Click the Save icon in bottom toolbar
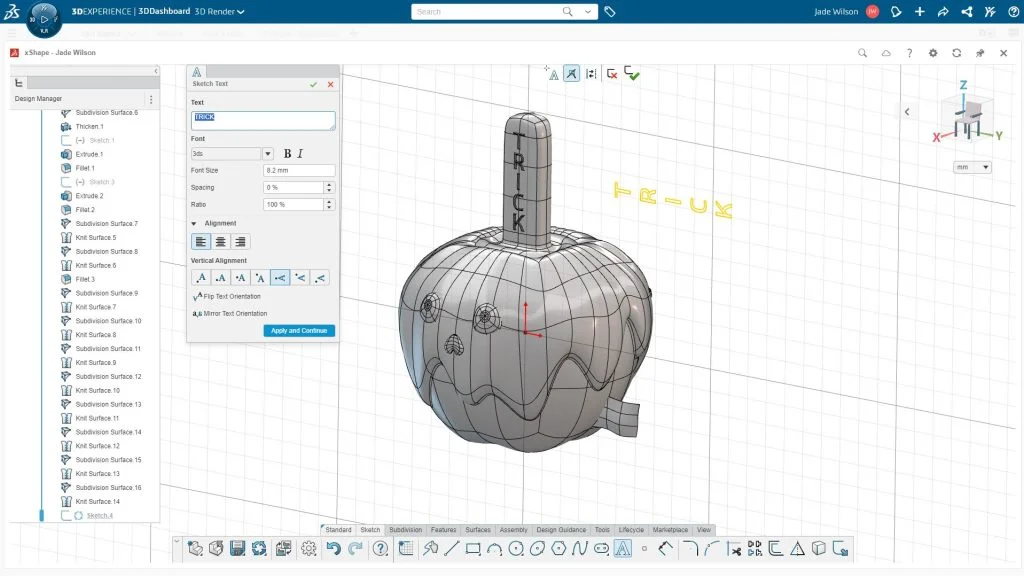The height and width of the screenshot is (576, 1024). click(x=238, y=548)
